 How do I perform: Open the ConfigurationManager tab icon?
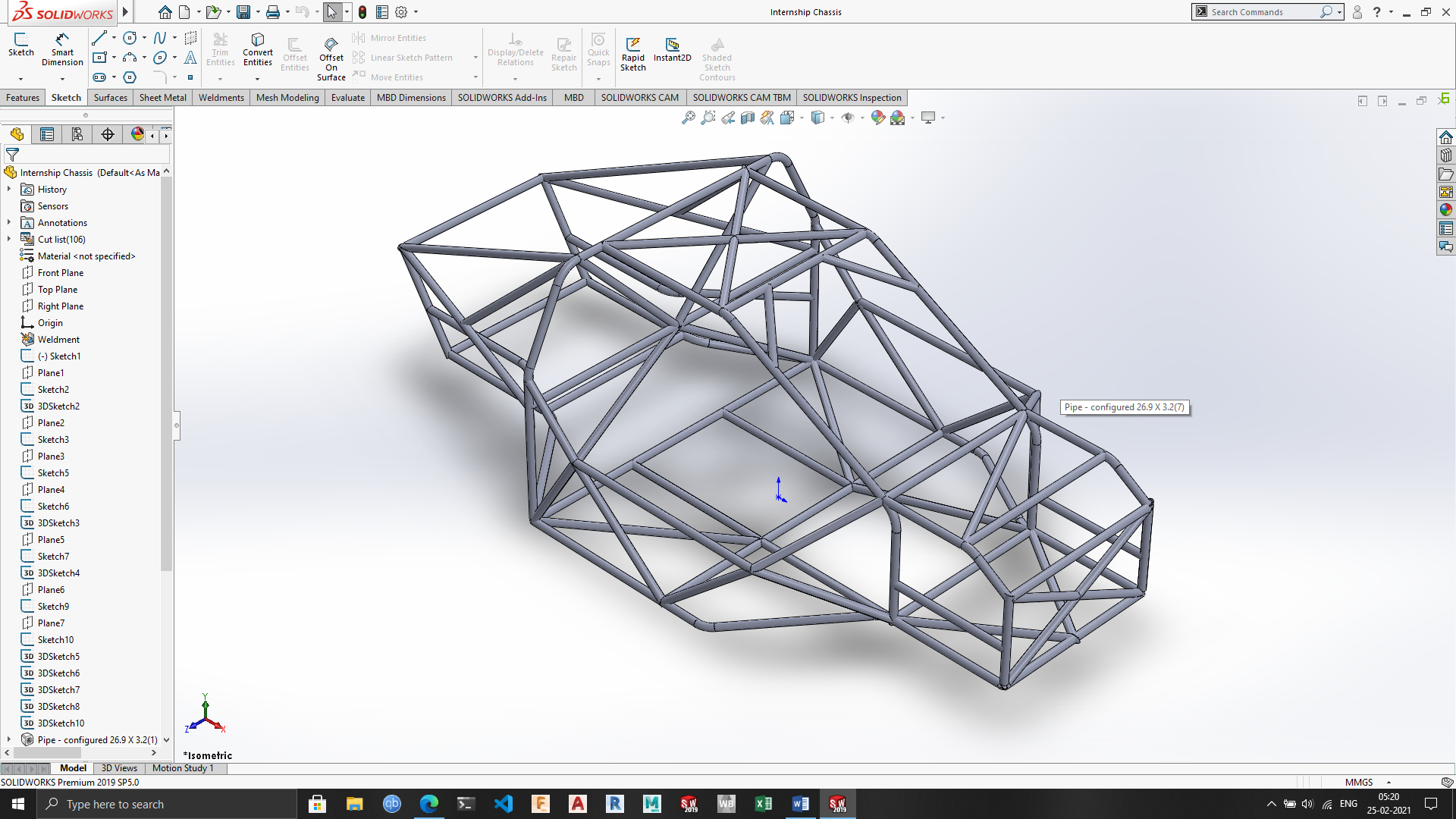click(x=77, y=134)
